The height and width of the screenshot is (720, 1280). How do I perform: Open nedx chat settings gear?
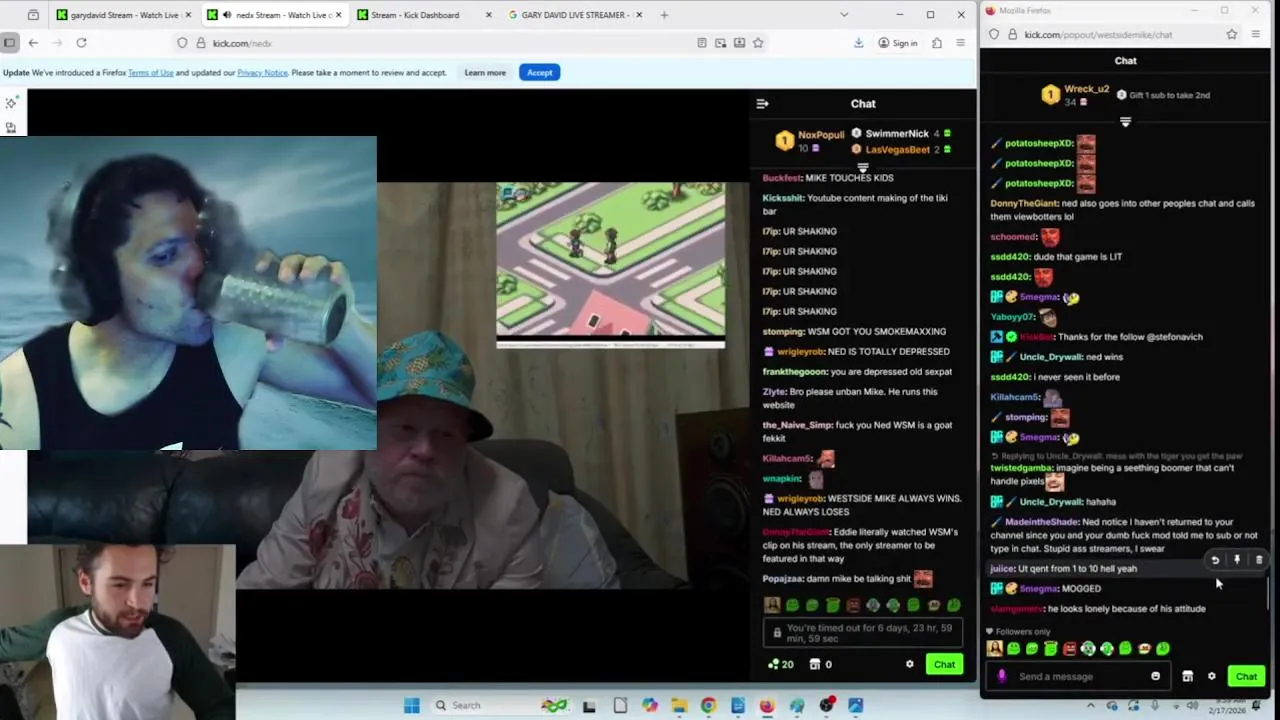pos(909,665)
